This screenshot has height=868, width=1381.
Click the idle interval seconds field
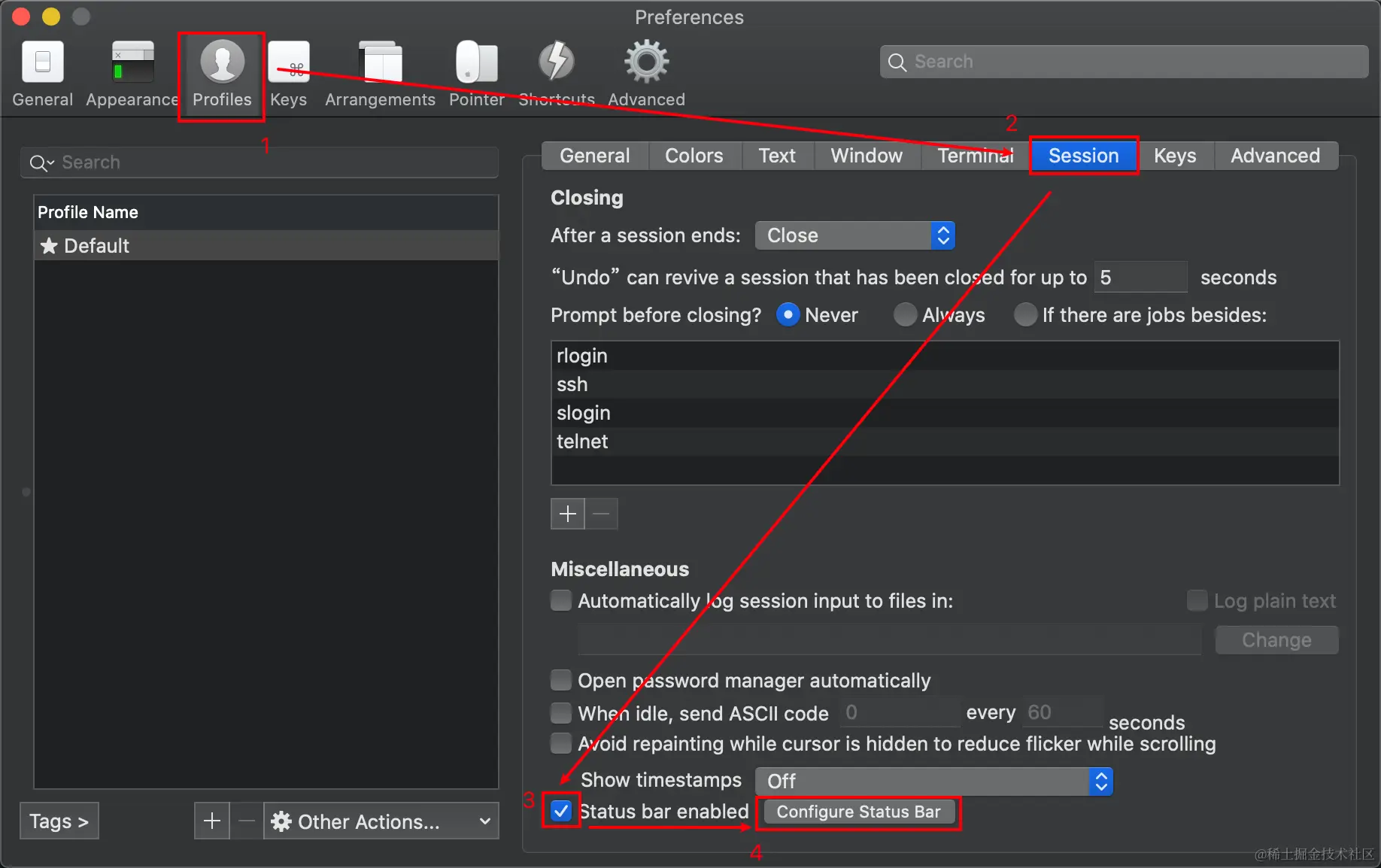[x=1061, y=712]
